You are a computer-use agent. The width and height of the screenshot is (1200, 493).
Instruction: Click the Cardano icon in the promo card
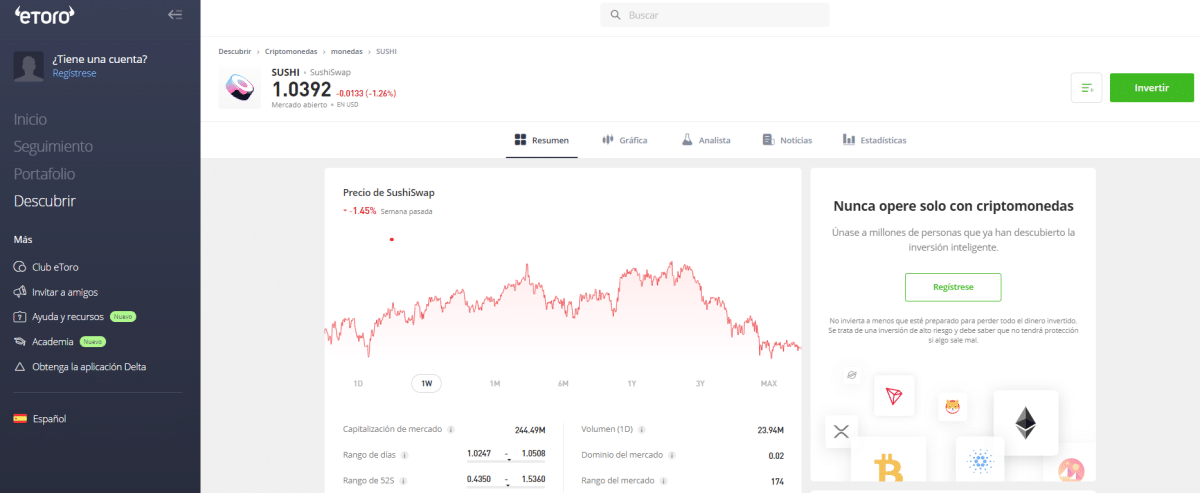pos(979,460)
